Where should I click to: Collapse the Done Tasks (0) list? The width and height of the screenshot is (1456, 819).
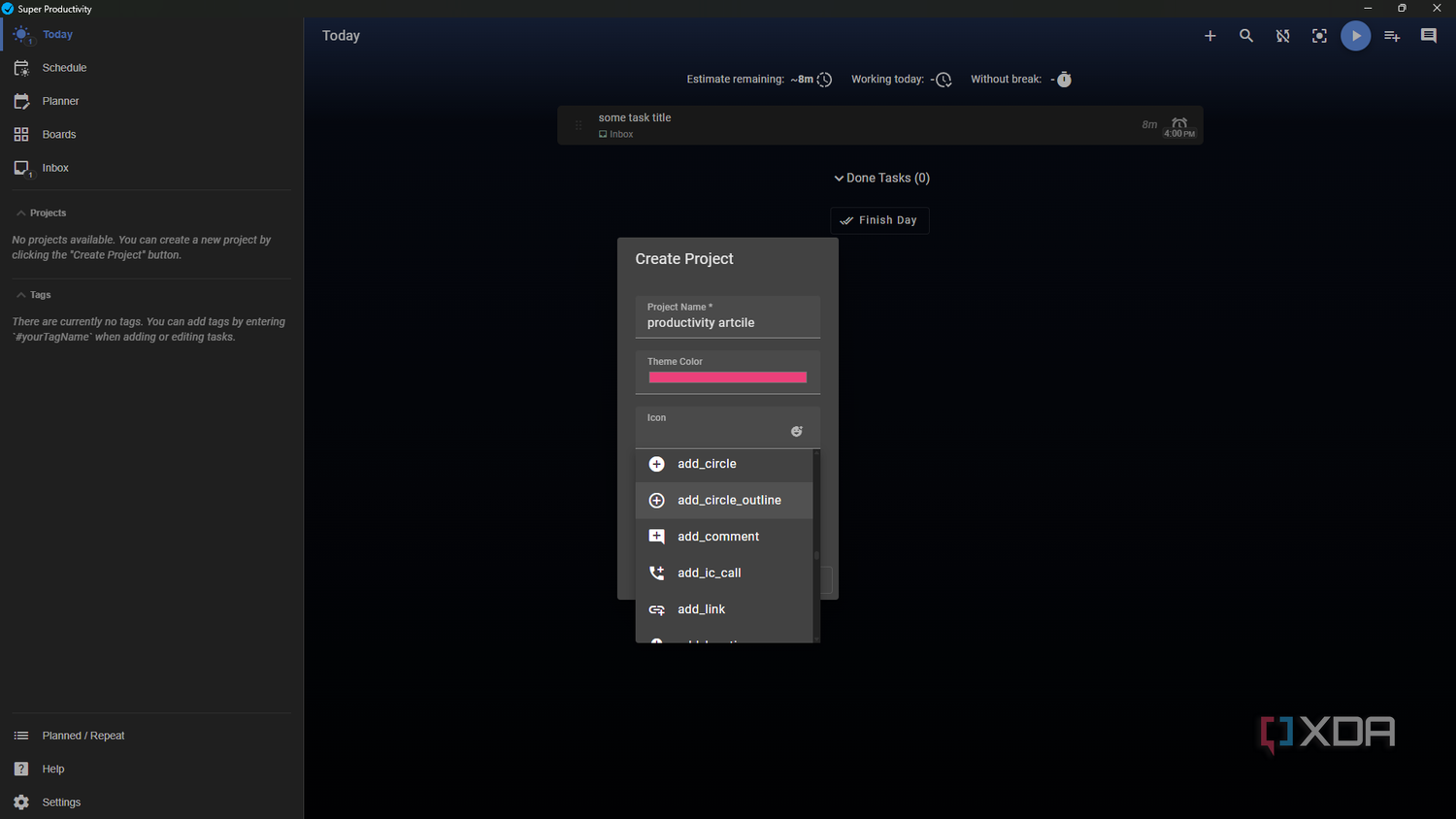click(881, 179)
